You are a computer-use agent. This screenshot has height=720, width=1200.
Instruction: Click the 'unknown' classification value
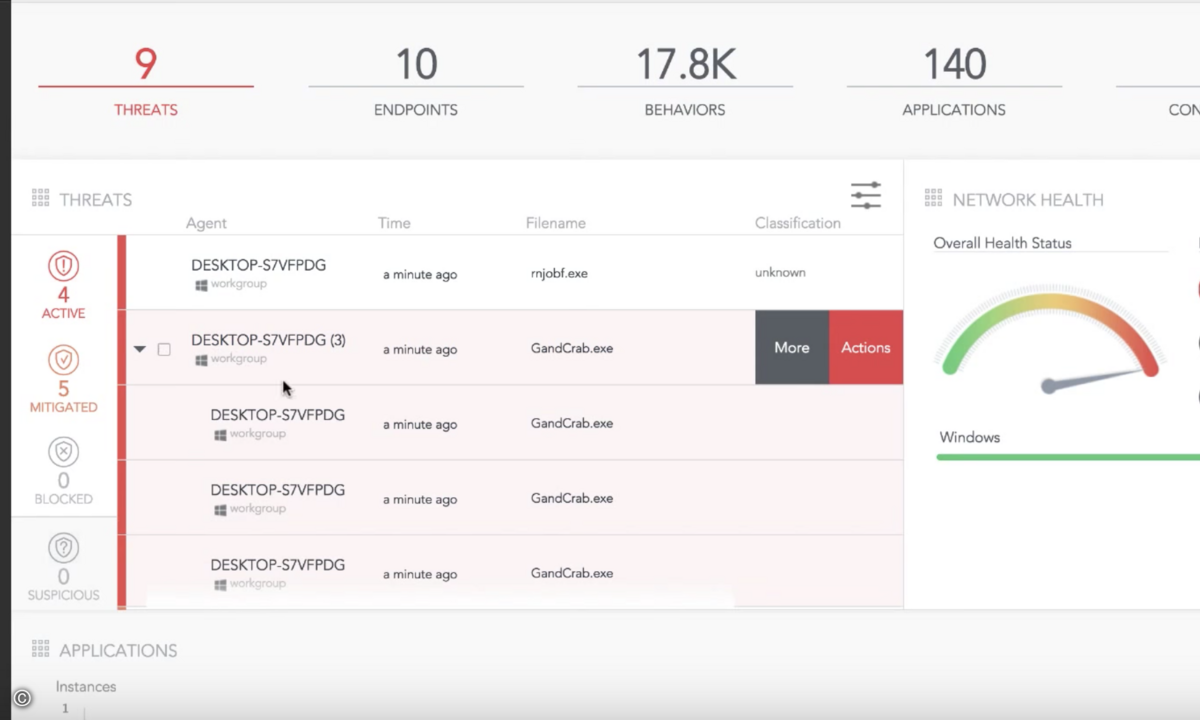(x=780, y=272)
